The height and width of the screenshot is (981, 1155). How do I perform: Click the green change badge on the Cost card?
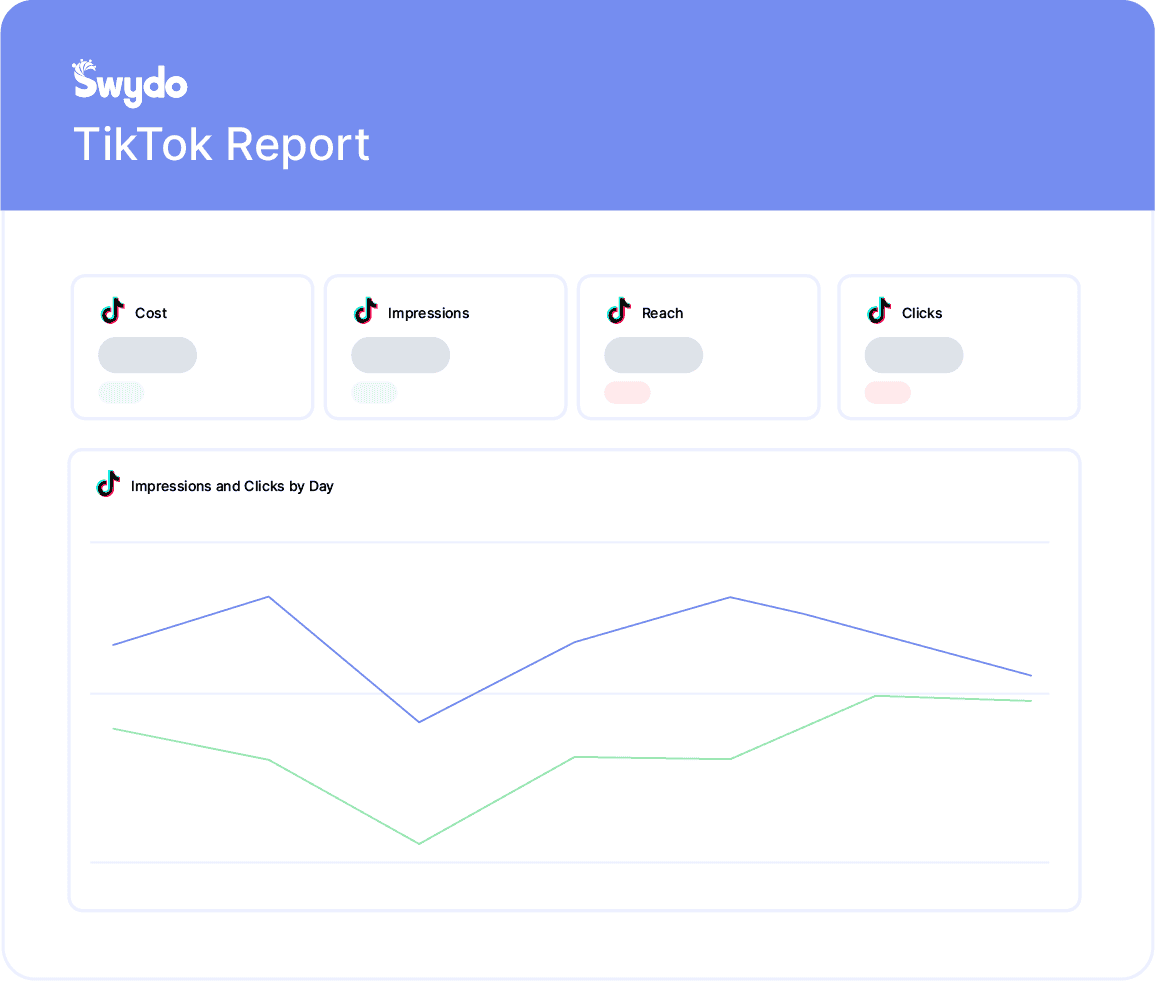click(121, 393)
